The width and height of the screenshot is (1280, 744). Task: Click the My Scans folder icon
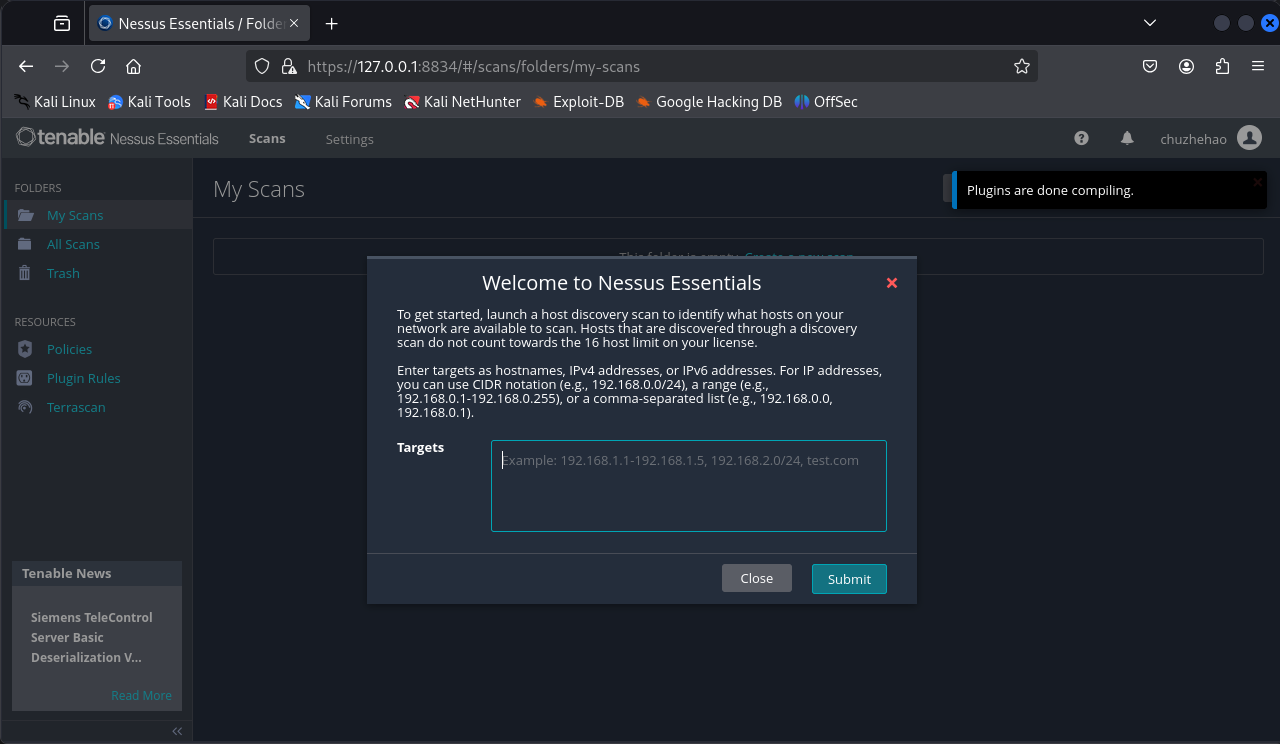tap(25, 215)
